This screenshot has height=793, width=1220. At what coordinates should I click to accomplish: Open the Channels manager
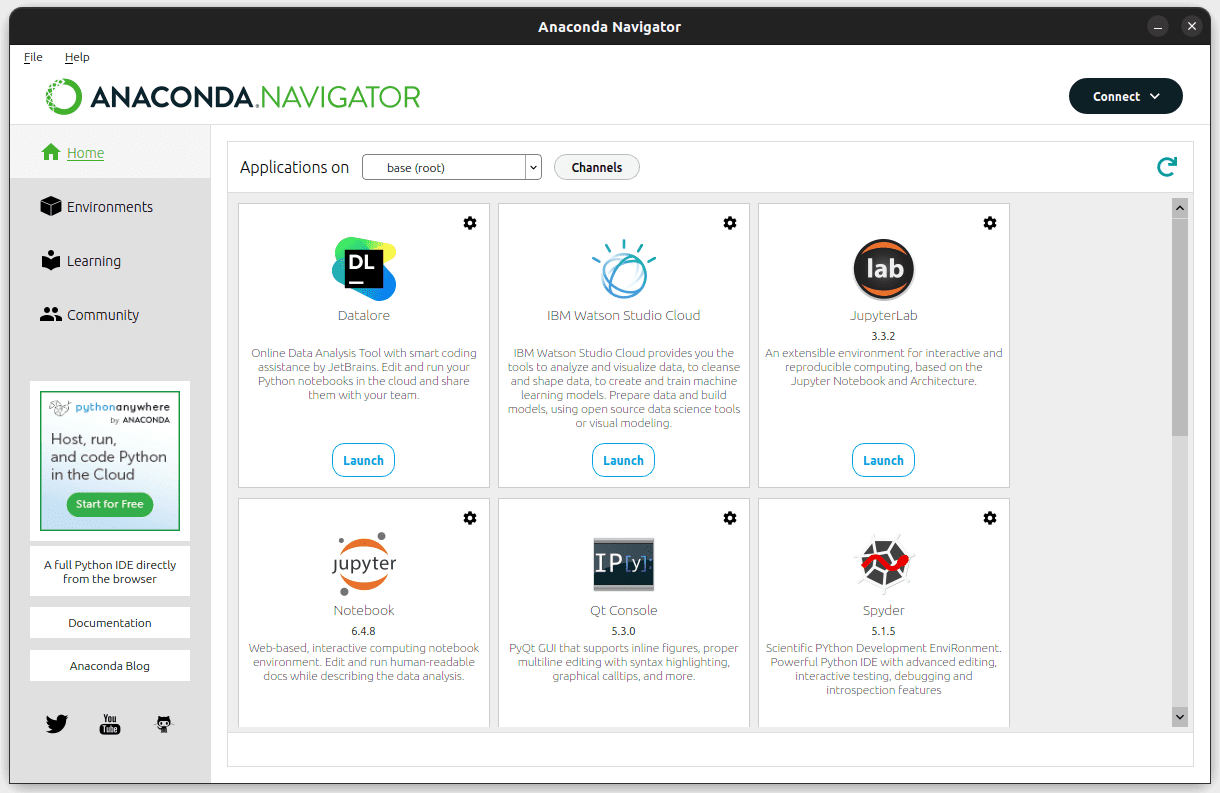(596, 167)
